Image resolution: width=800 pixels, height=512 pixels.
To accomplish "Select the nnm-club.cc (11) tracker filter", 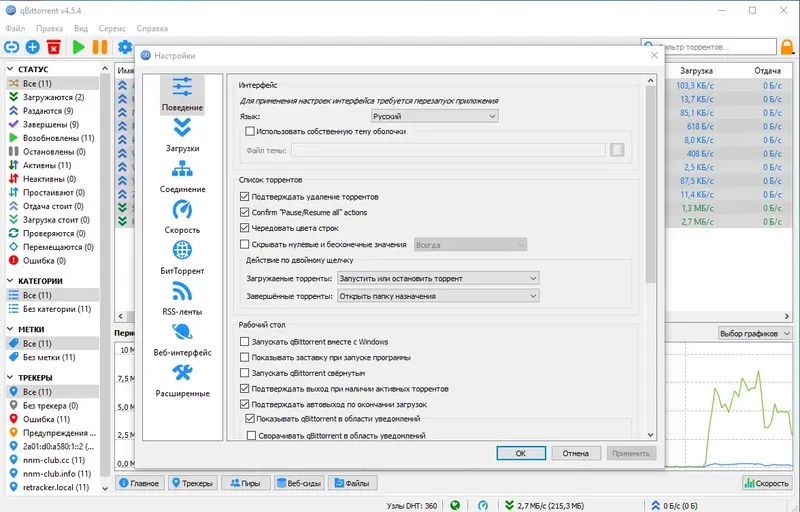I will 53,460.
